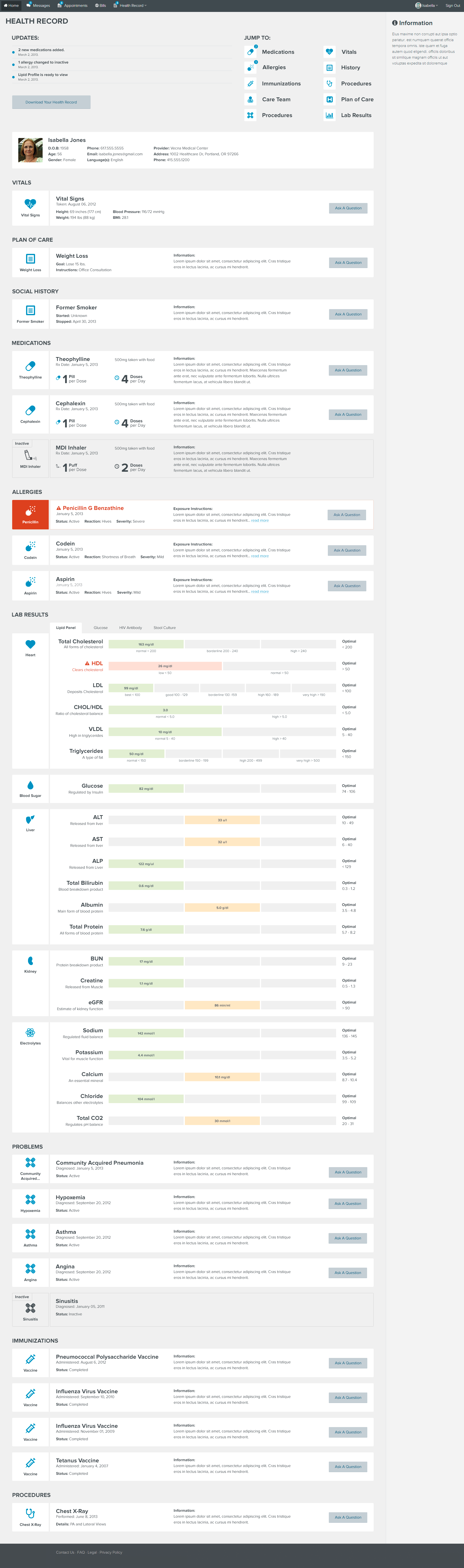Open Bills in the top navigation
This screenshot has width=464, height=1568.
click(x=100, y=6)
